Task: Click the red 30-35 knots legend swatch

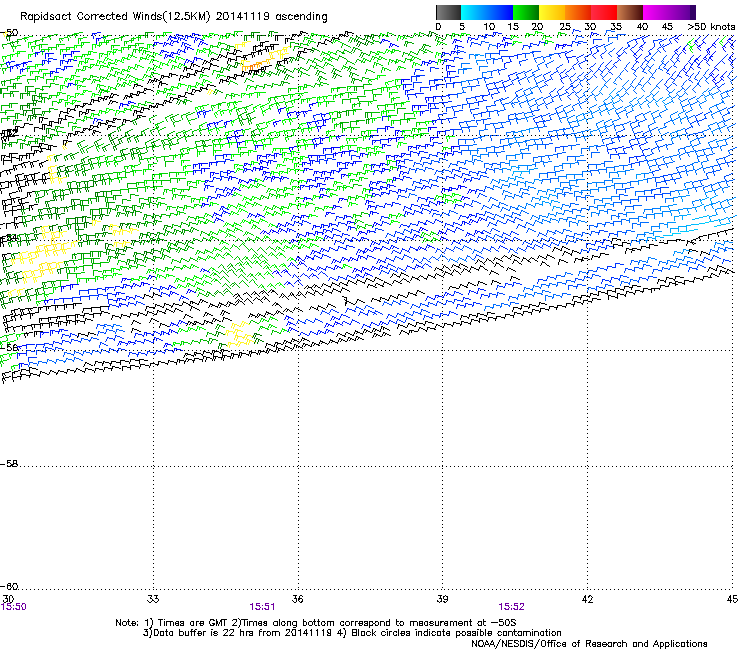Action: [604, 12]
